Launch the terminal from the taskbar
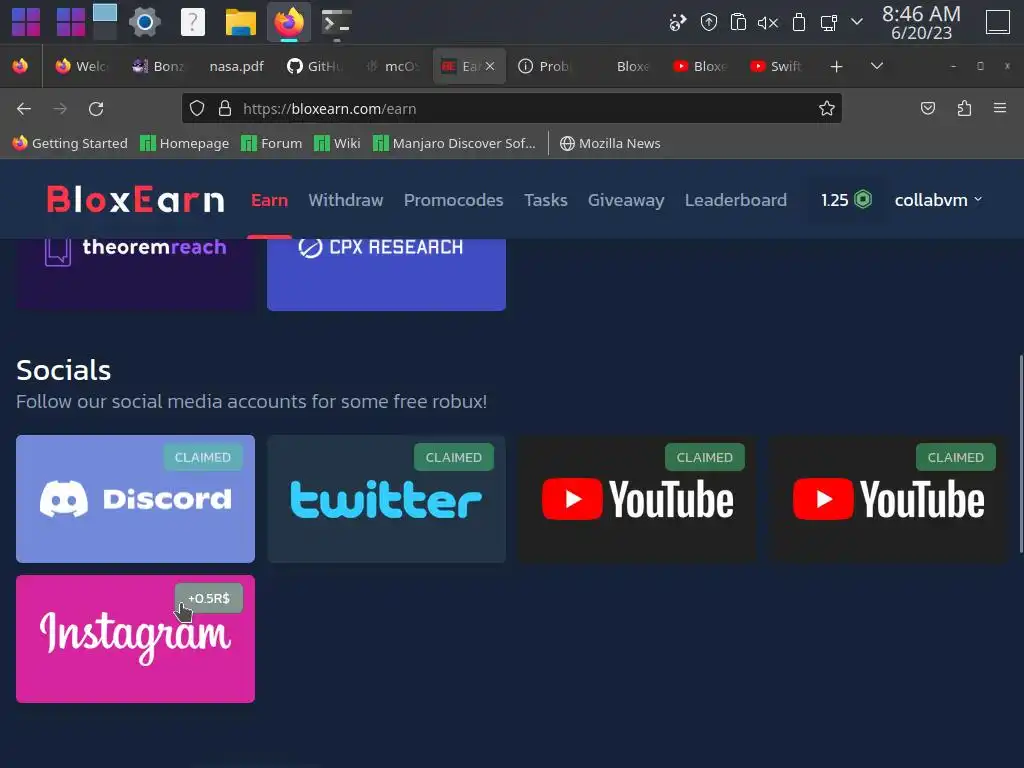 point(337,23)
